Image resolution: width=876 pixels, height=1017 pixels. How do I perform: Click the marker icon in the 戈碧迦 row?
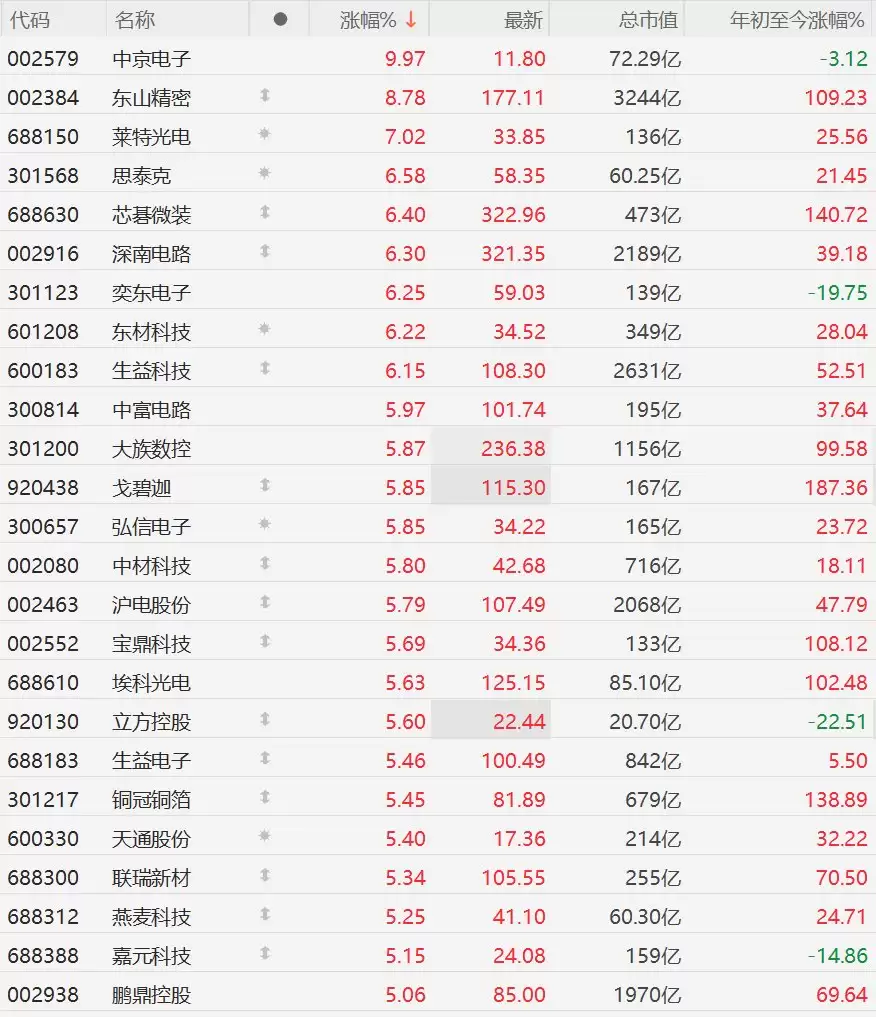tap(265, 485)
